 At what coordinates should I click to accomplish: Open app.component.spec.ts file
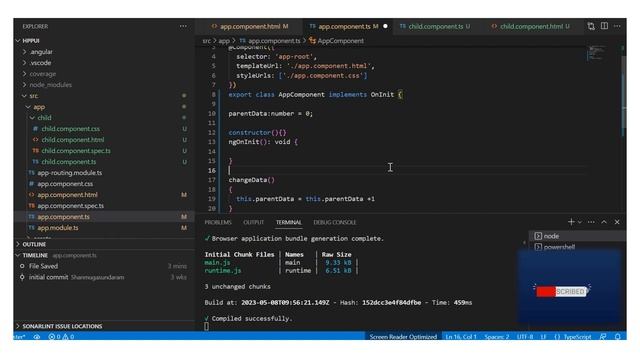tap(70, 206)
